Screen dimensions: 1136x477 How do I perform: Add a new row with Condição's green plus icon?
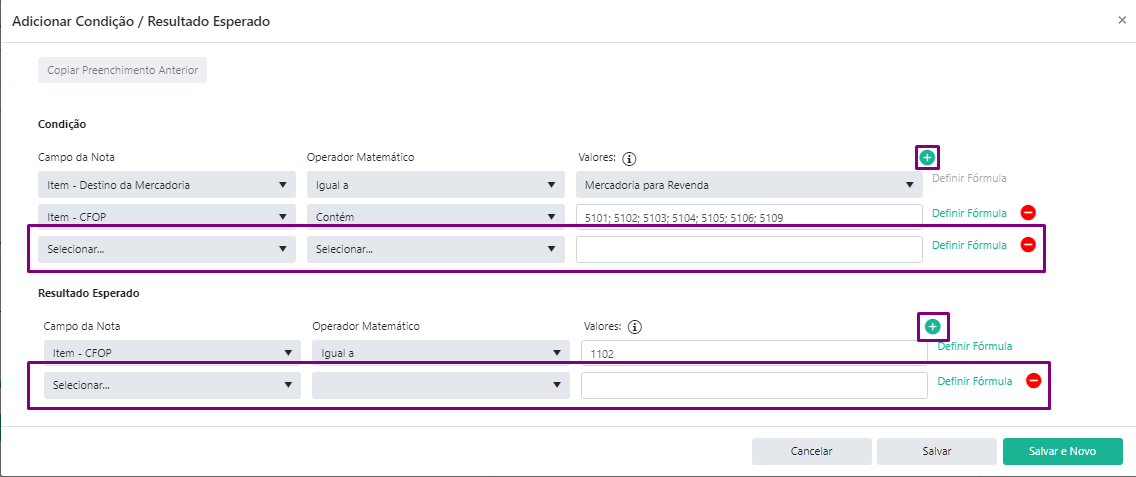(927, 157)
